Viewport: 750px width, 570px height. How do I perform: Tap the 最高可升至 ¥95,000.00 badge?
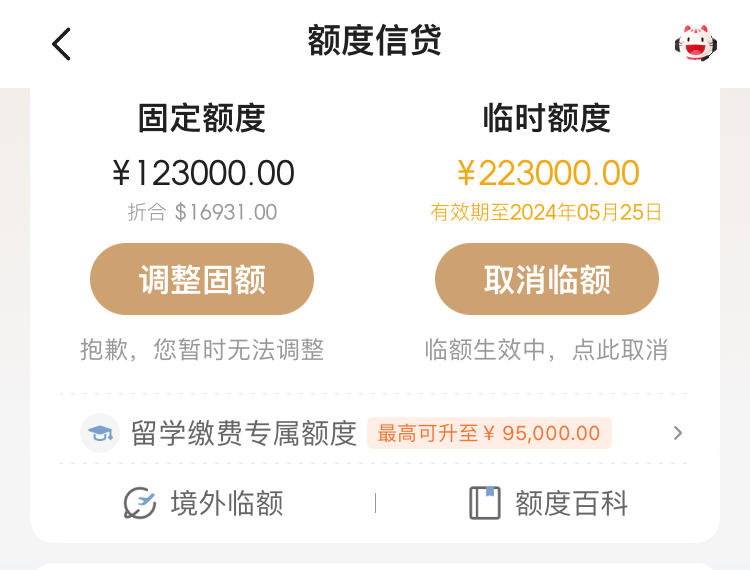(489, 433)
